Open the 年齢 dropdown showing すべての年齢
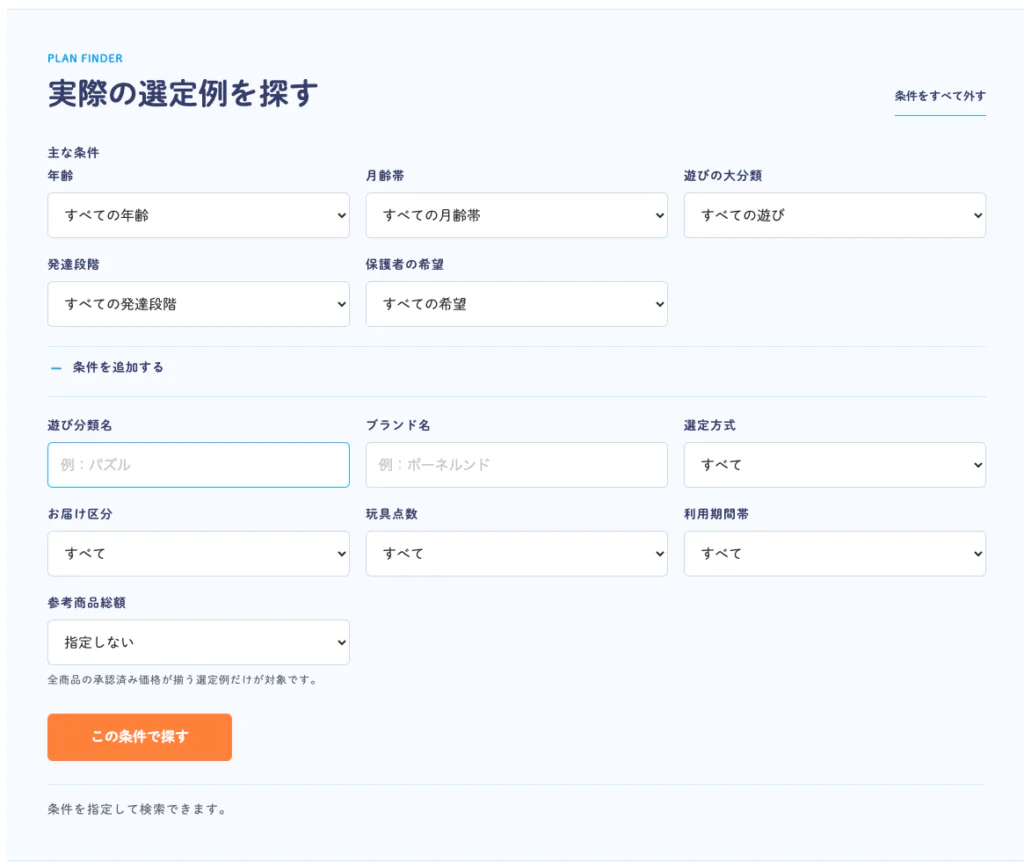Screen dimensions: 1024x863 [199, 215]
